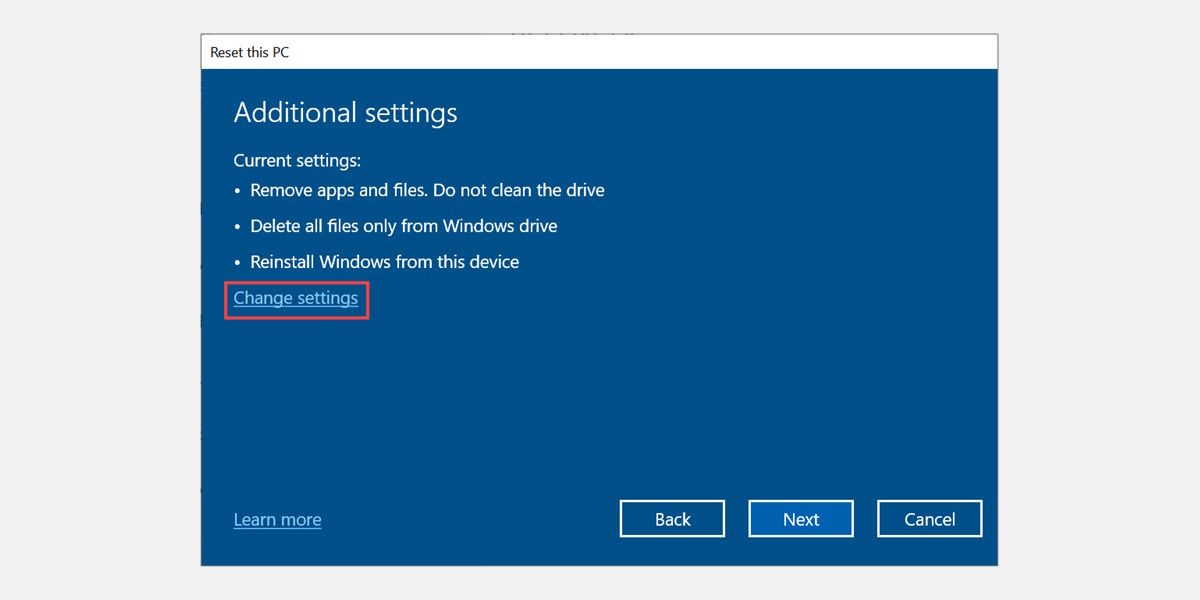Click the highlighted Change settings hyperlink
1200x600 pixels.
pos(295,298)
